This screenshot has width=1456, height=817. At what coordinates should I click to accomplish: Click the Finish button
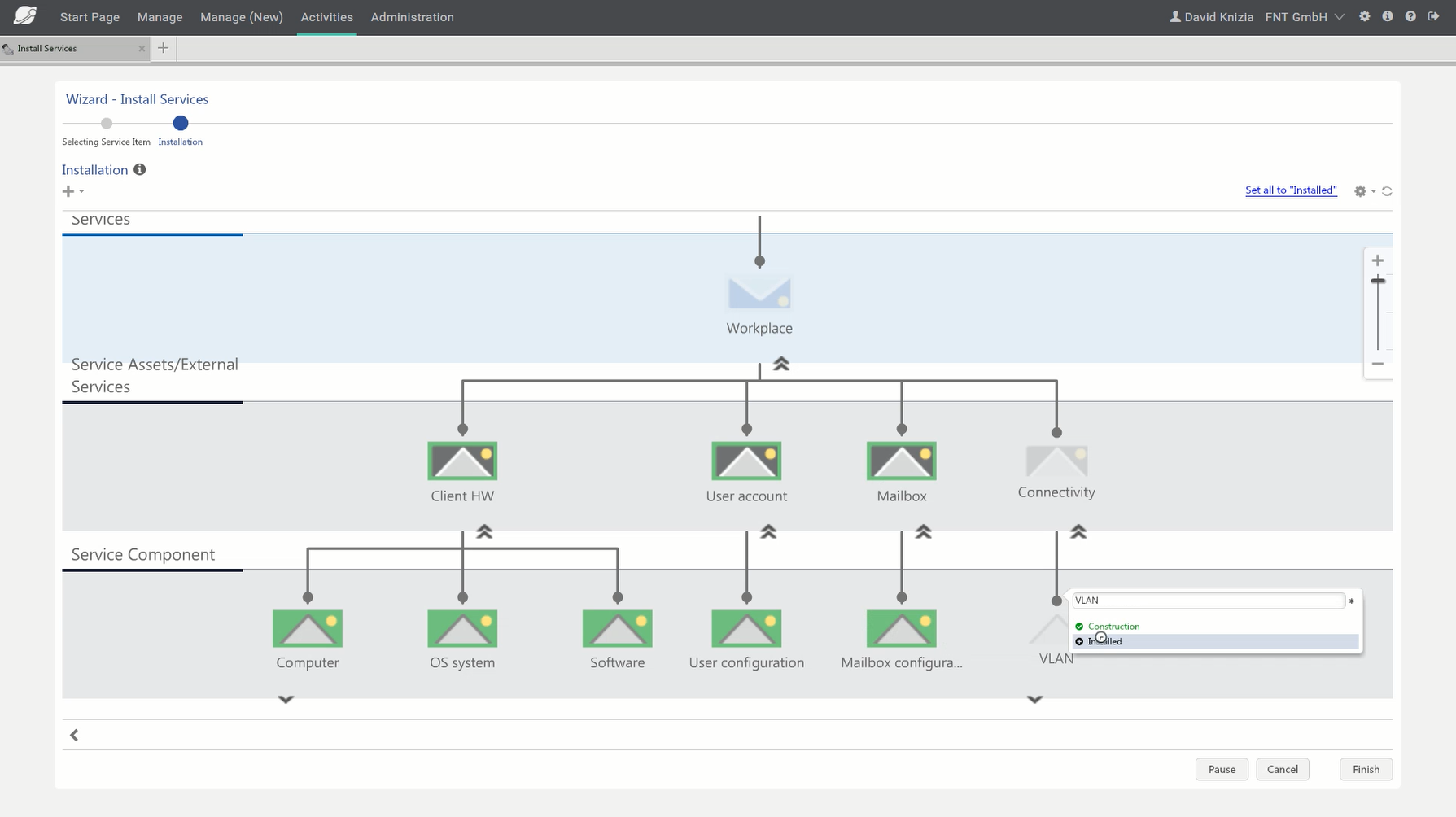[x=1366, y=769]
